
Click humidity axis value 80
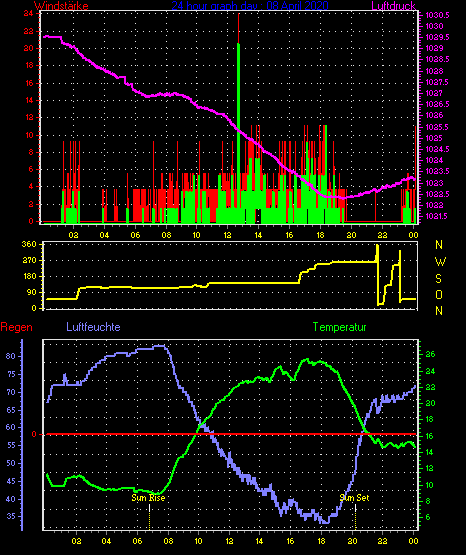point(11,356)
